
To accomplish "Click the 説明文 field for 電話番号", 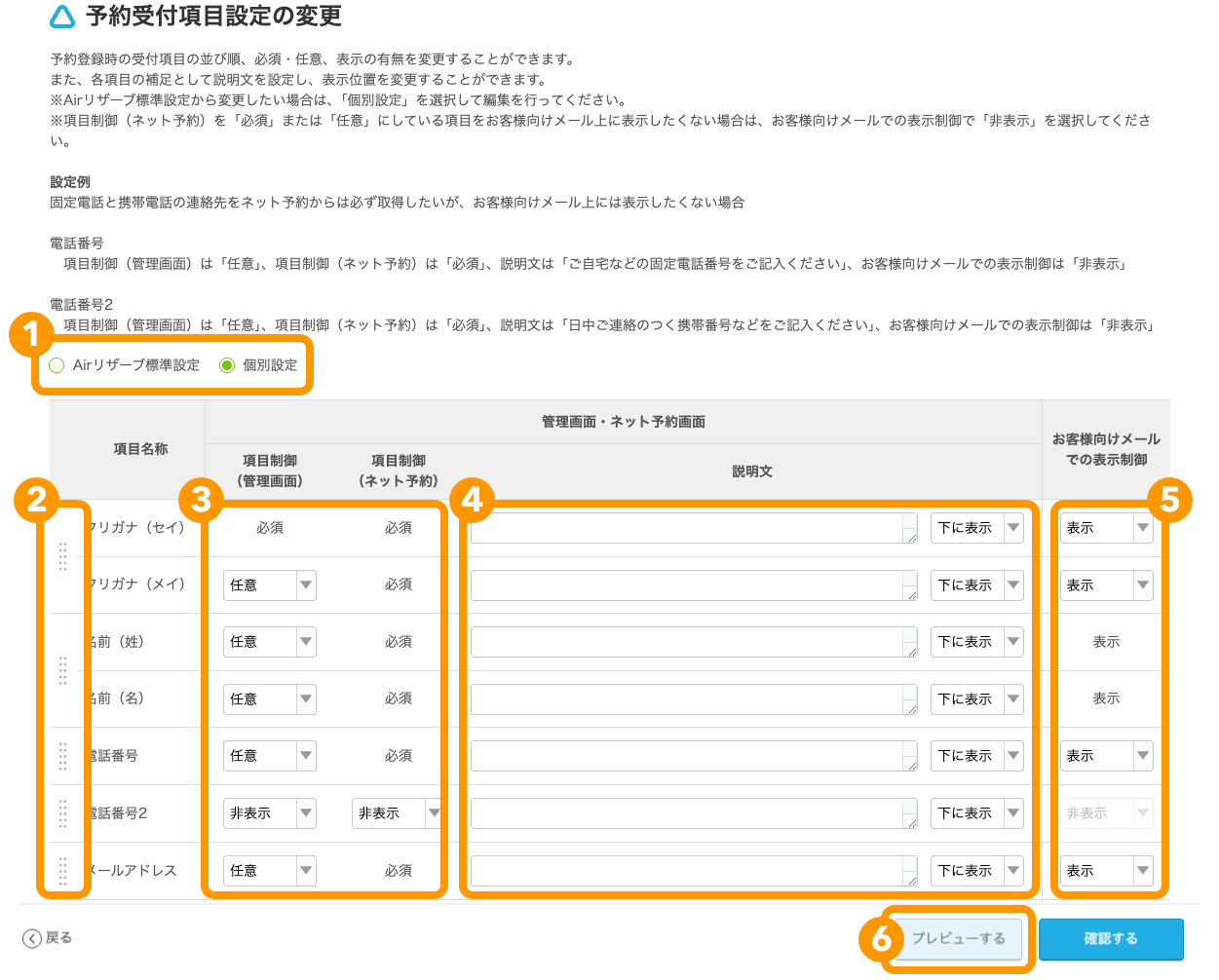I will pyautogui.click(x=692, y=756).
